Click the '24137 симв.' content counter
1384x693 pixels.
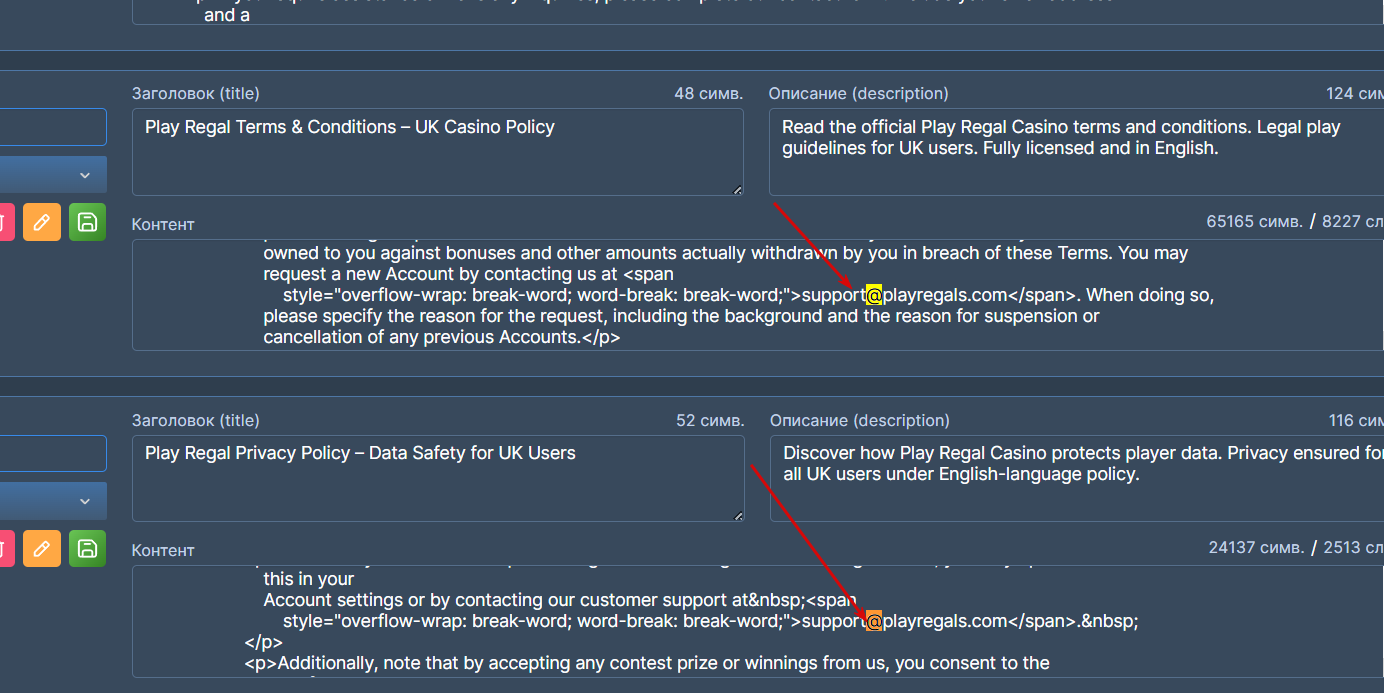(x=1256, y=547)
